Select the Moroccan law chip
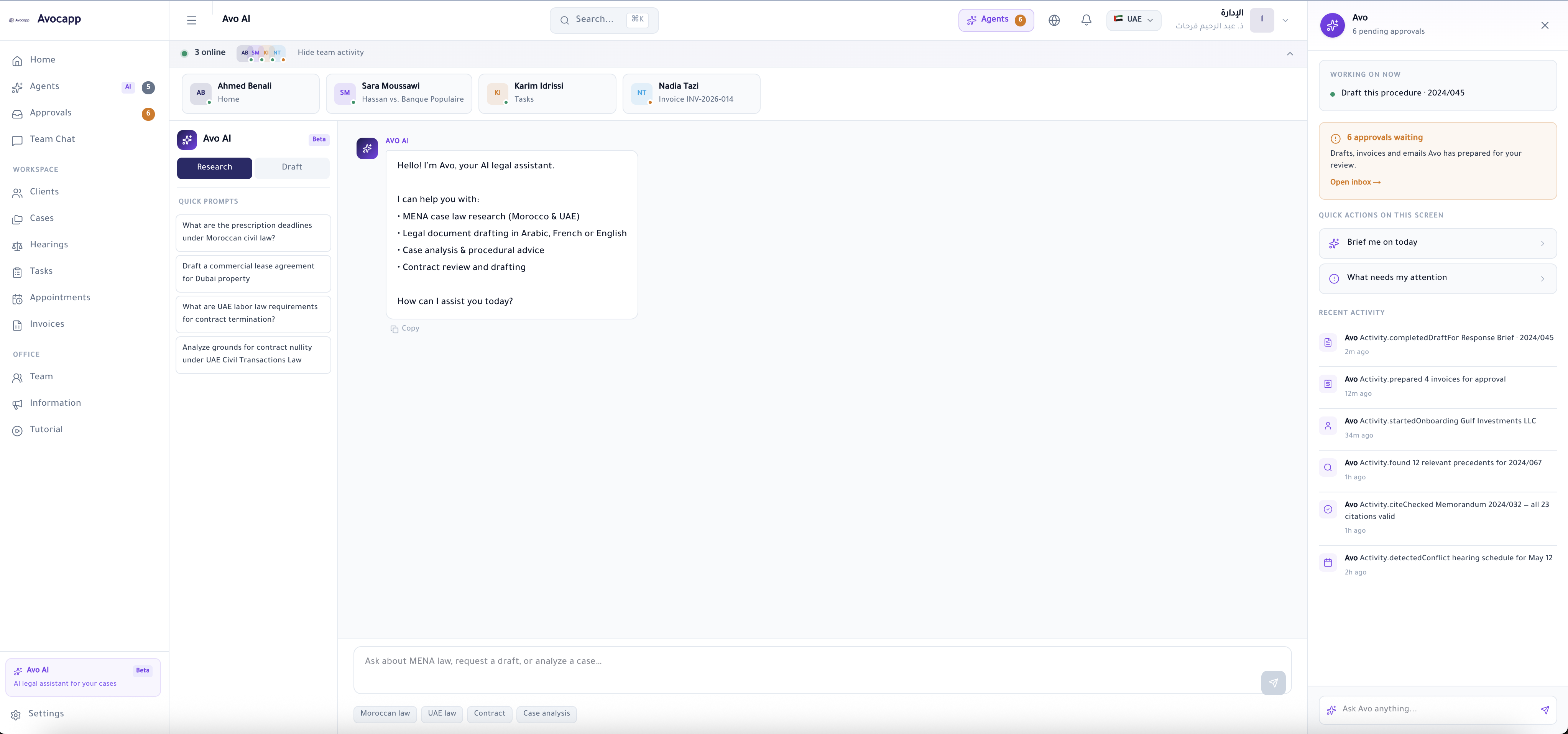This screenshot has width=1568, height=734. pyautogui.click(x=385, y=714)
